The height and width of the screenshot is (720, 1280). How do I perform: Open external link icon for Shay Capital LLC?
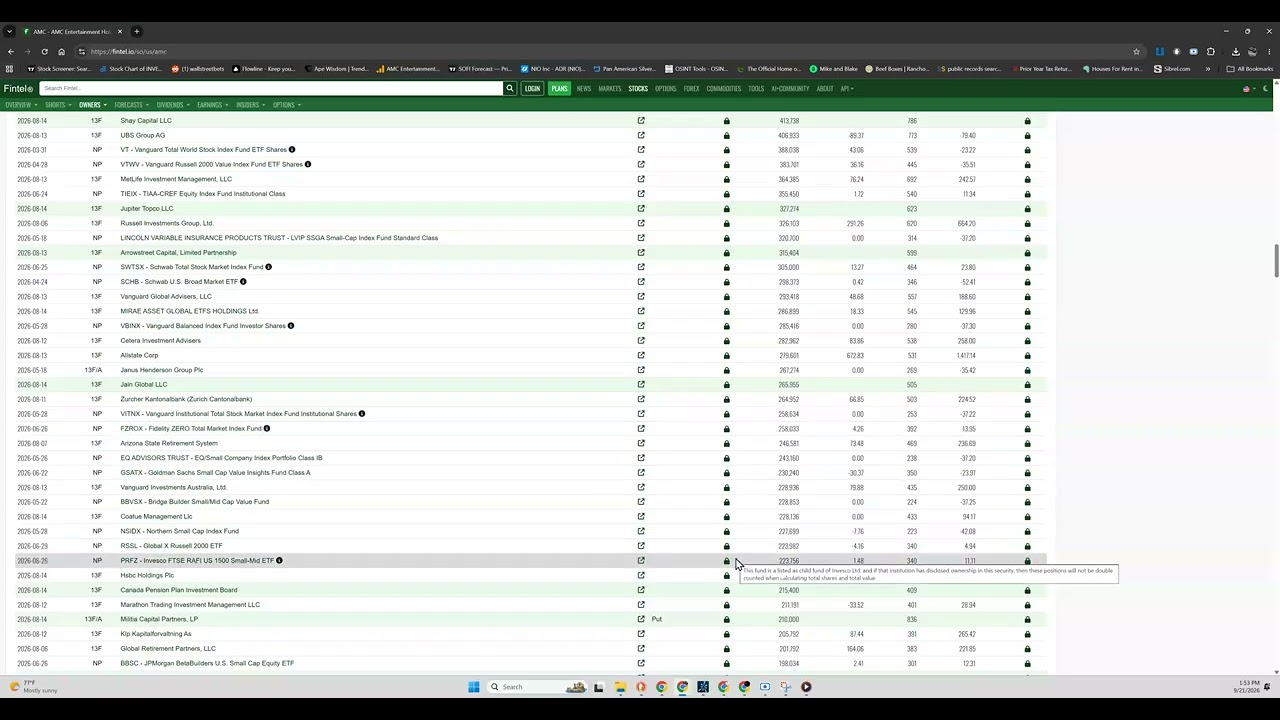(641, 120)
